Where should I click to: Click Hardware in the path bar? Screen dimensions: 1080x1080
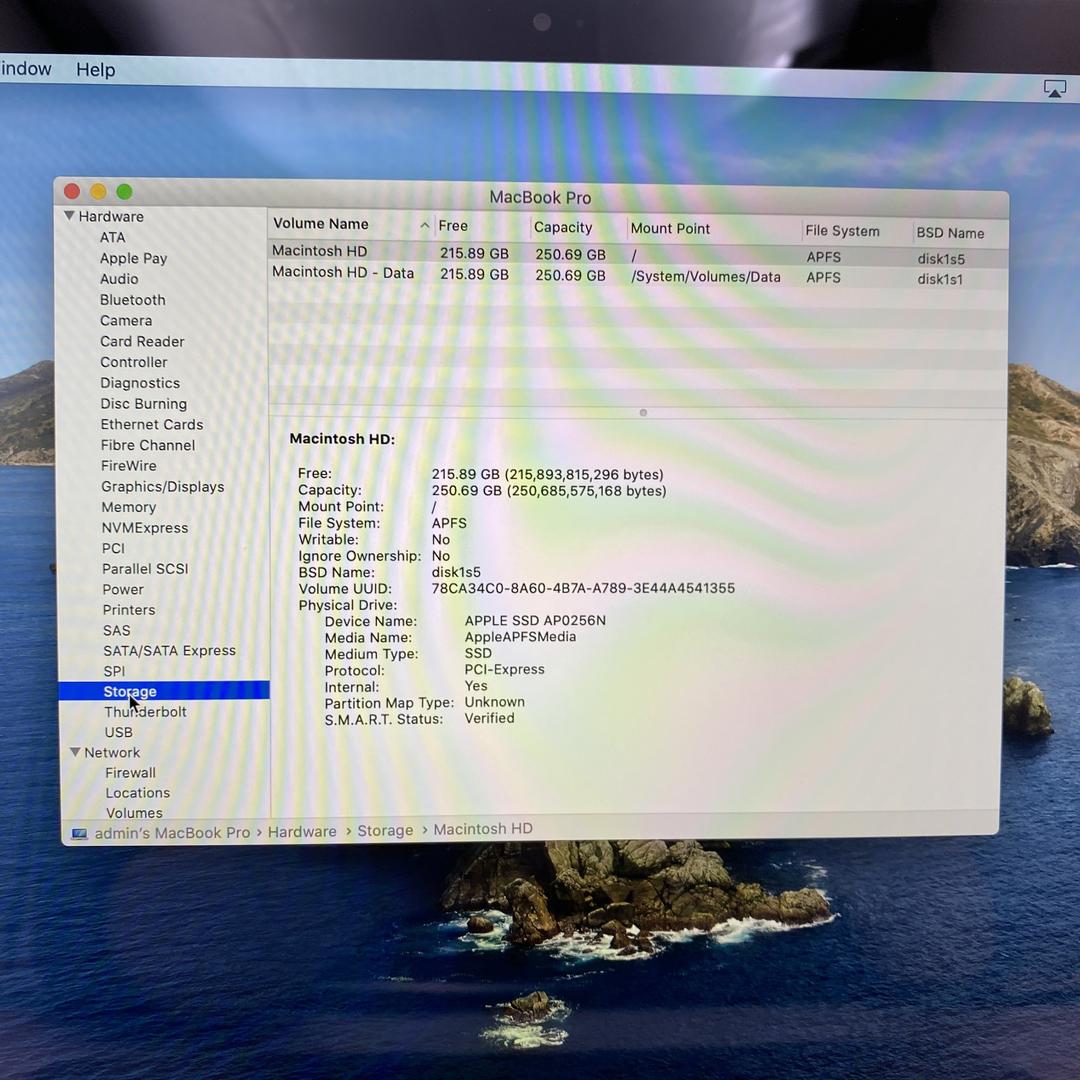pyautogui.click(x=302, y=831)
